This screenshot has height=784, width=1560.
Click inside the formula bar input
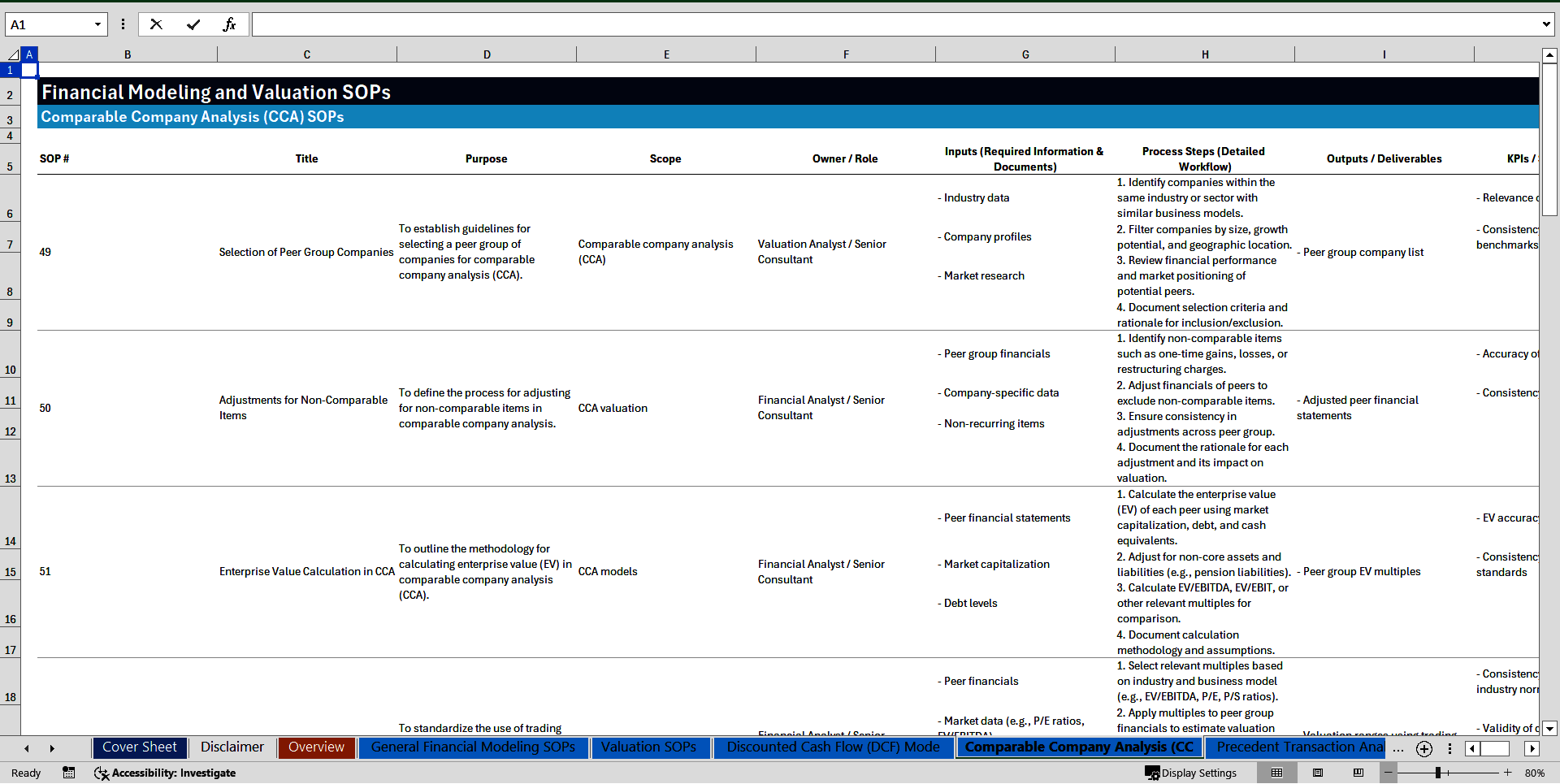pos(894,24)
